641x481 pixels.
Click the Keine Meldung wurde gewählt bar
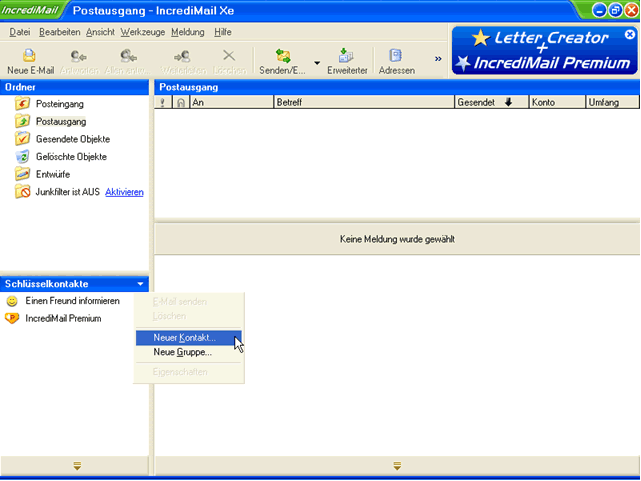coord(397,239)
